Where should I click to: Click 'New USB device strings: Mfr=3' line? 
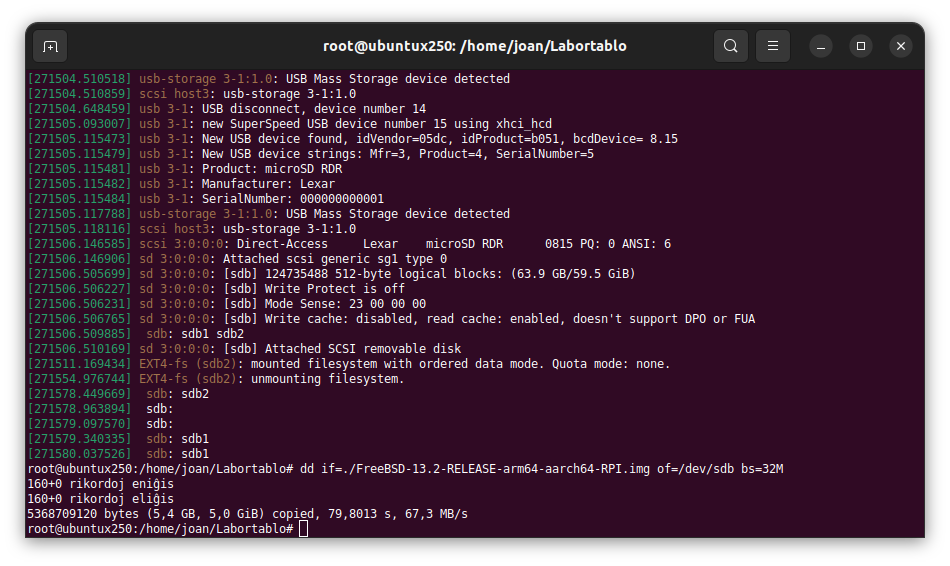(x=311, y=154)
